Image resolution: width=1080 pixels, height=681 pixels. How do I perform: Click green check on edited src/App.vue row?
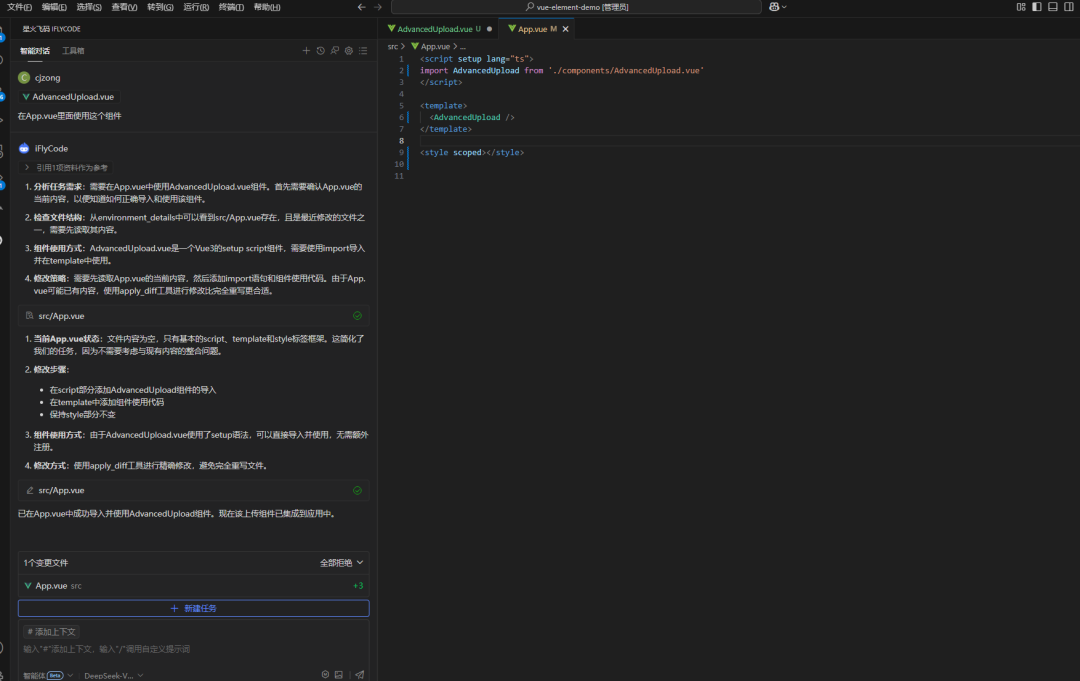(357, 490)
